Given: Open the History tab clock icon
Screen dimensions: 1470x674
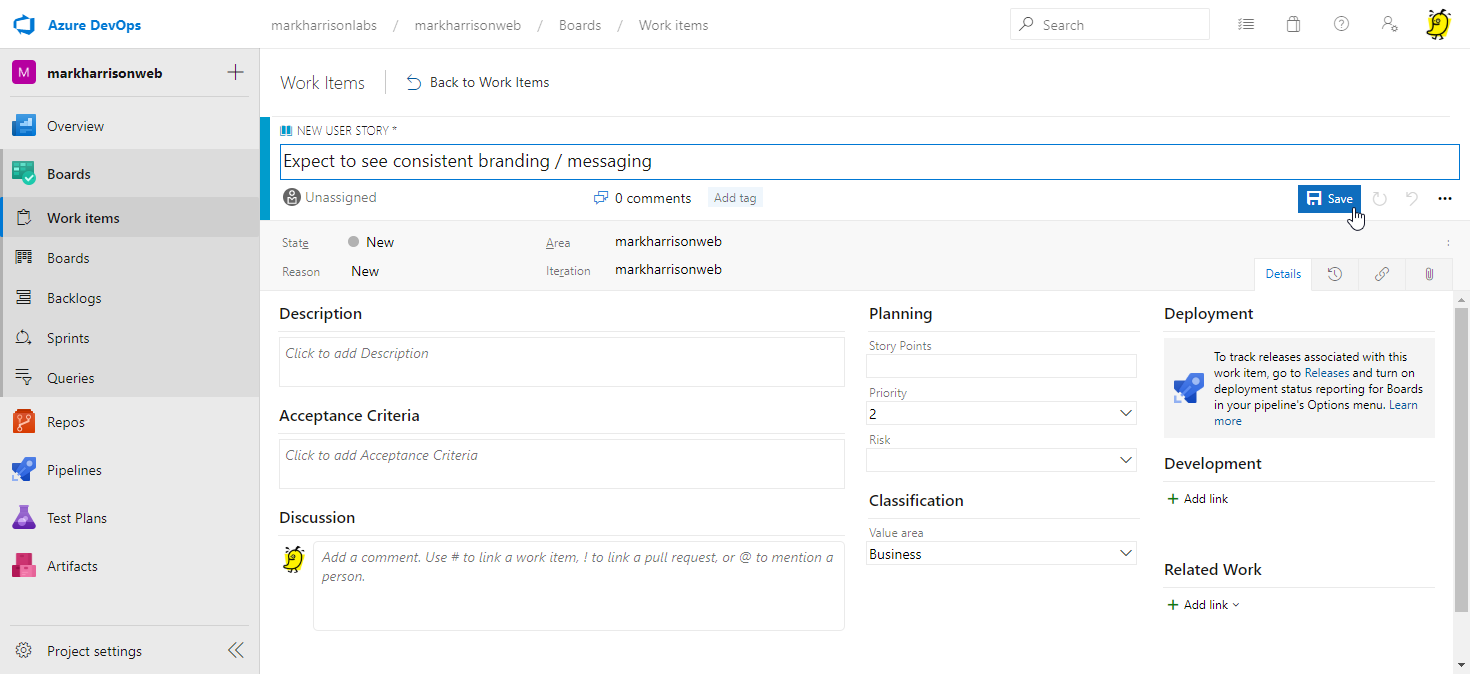Looking at the screenshot, I should 1334,274.
